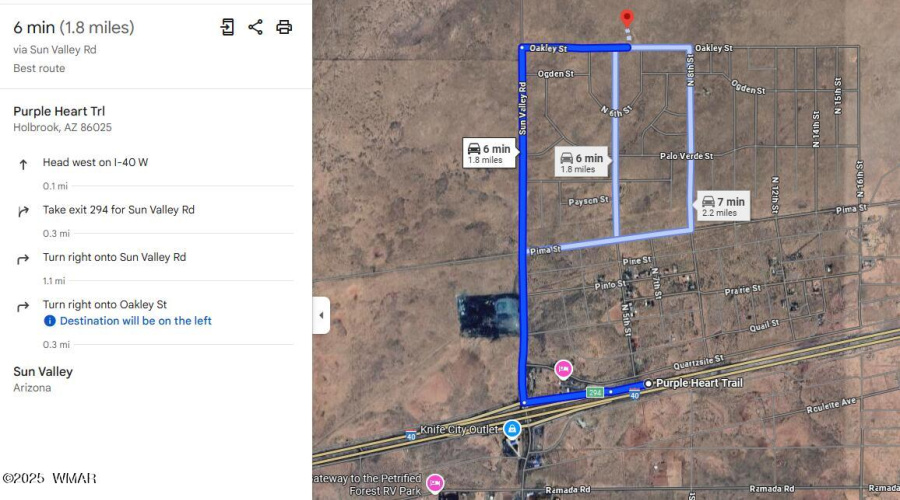Click 'Destination will be on the left' info
900x500 pixels.
tap(135, 321)
